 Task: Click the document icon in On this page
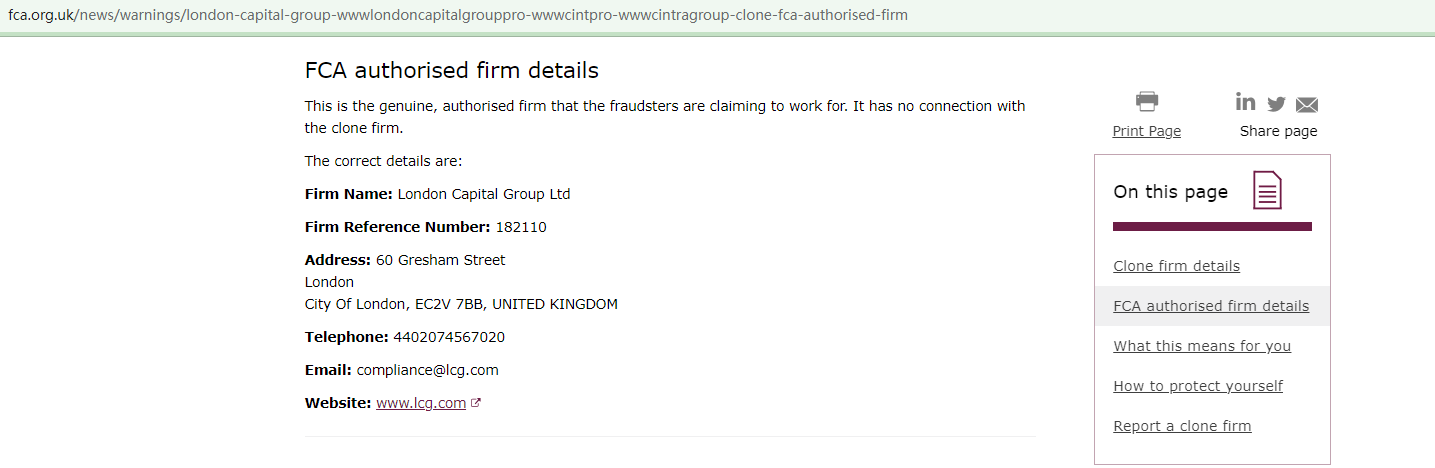[x=1267, y=190]
